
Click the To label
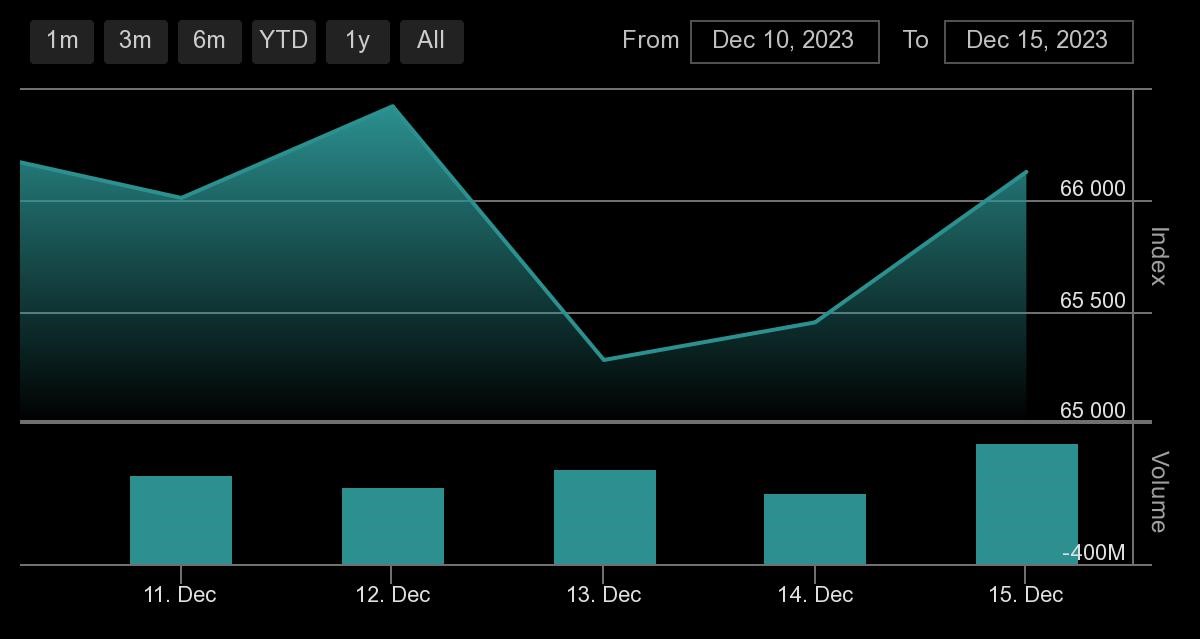pyautogui.click(x=915, y=40)
